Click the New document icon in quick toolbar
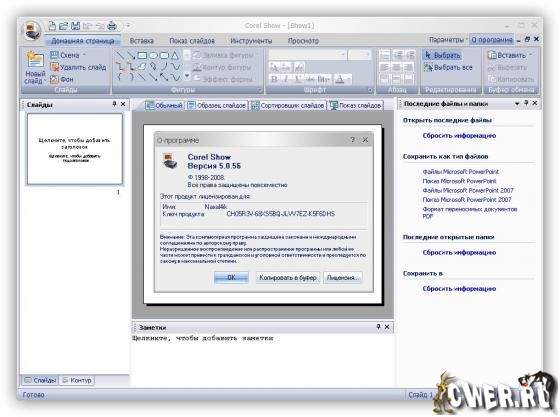The height and width of the screenshot is (417, 560). tap(52, 26)
